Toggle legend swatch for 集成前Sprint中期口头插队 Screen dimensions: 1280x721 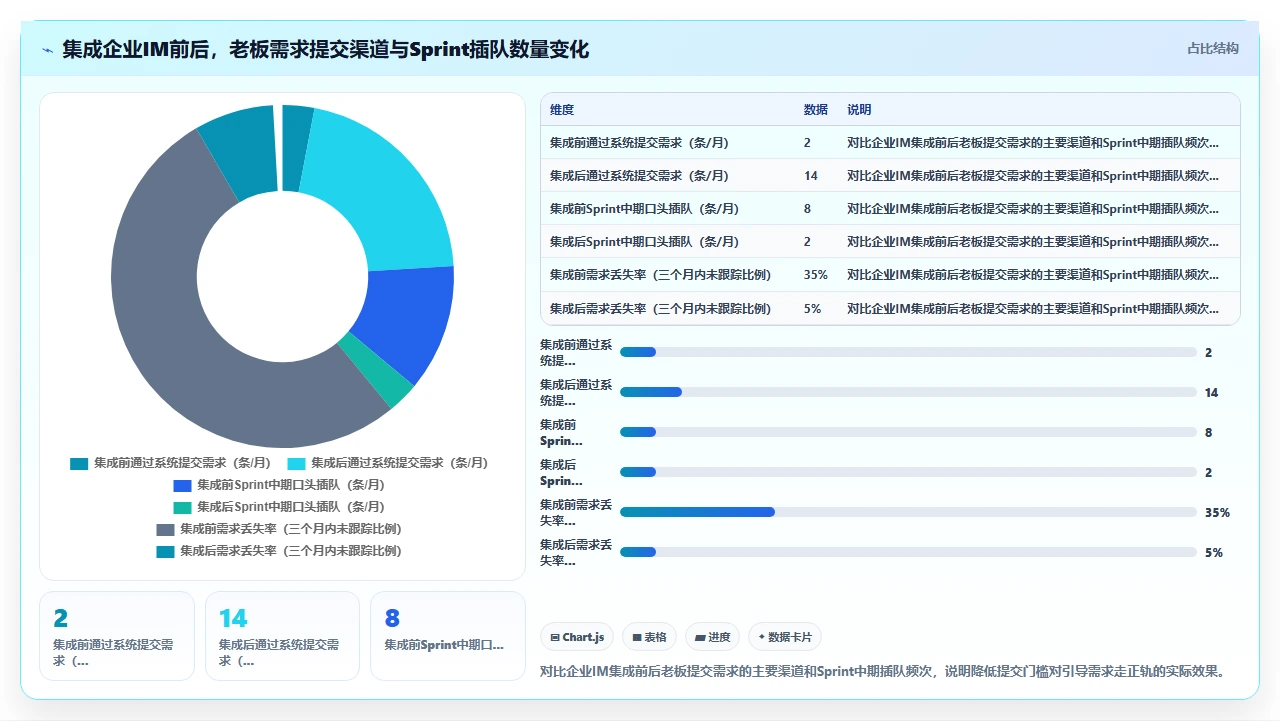pyautogui.click(x=182, y=486)
